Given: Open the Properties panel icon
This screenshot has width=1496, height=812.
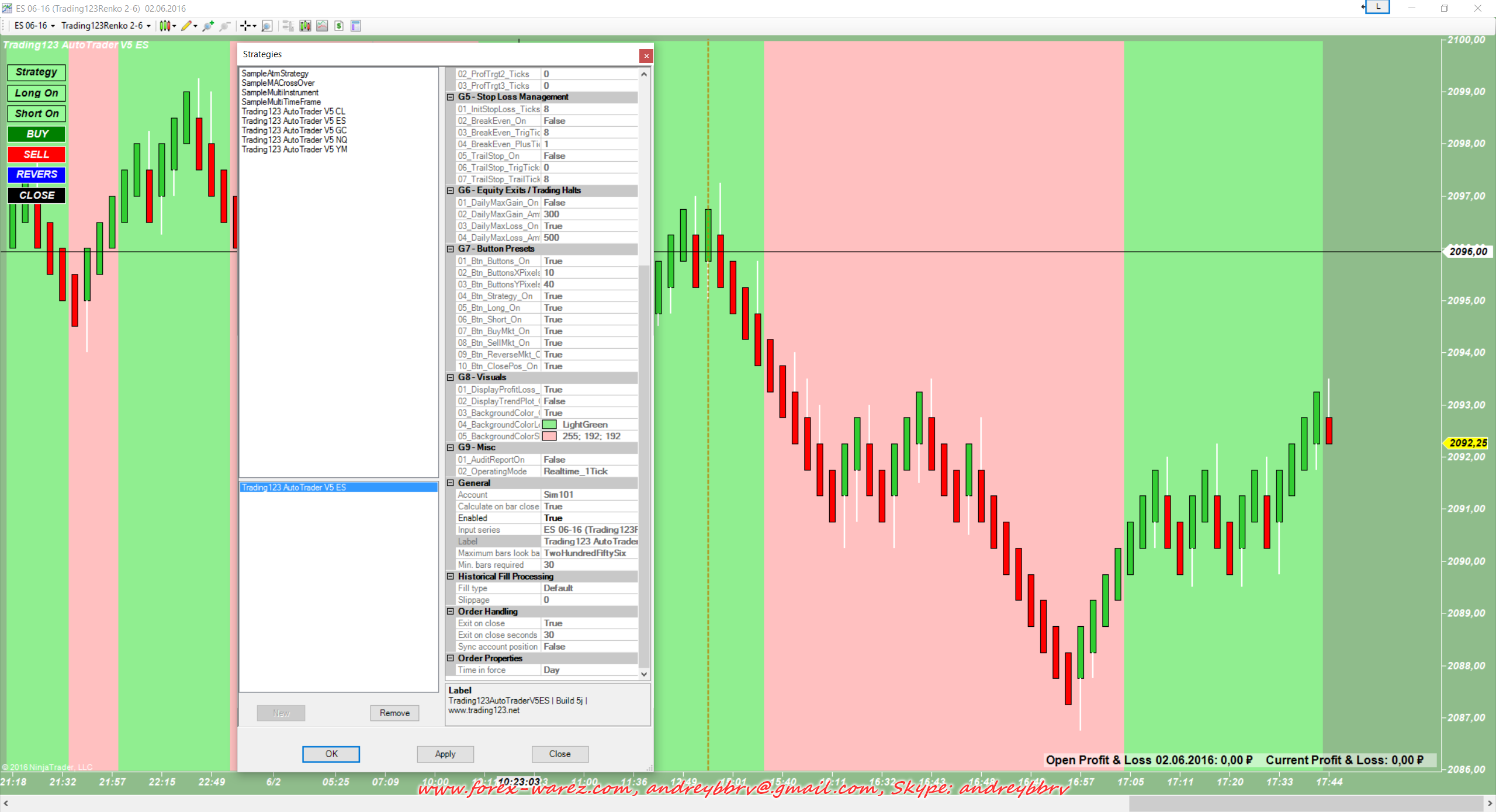Looking at the screenshot, I should [x=356, y=26].
